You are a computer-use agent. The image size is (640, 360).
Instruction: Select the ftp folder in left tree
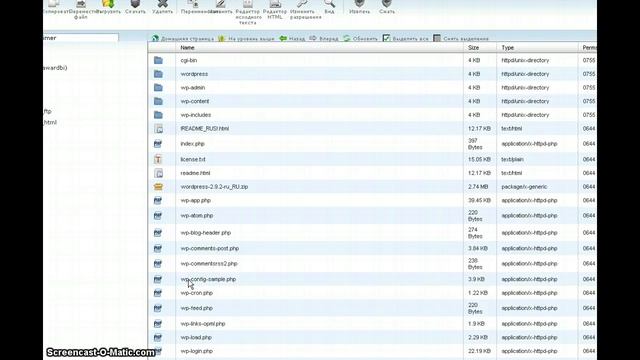click(47, 111)
